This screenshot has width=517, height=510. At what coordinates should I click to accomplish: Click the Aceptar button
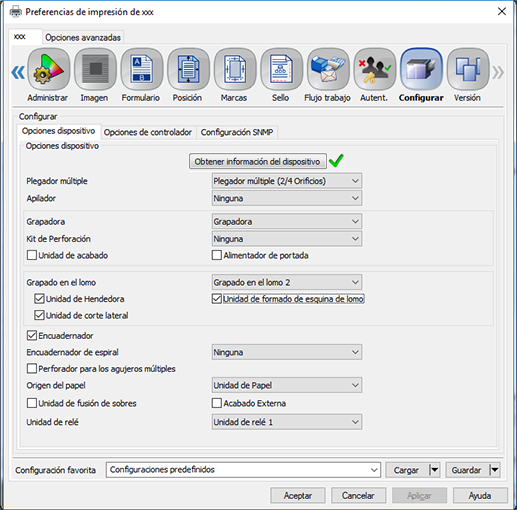298,496
